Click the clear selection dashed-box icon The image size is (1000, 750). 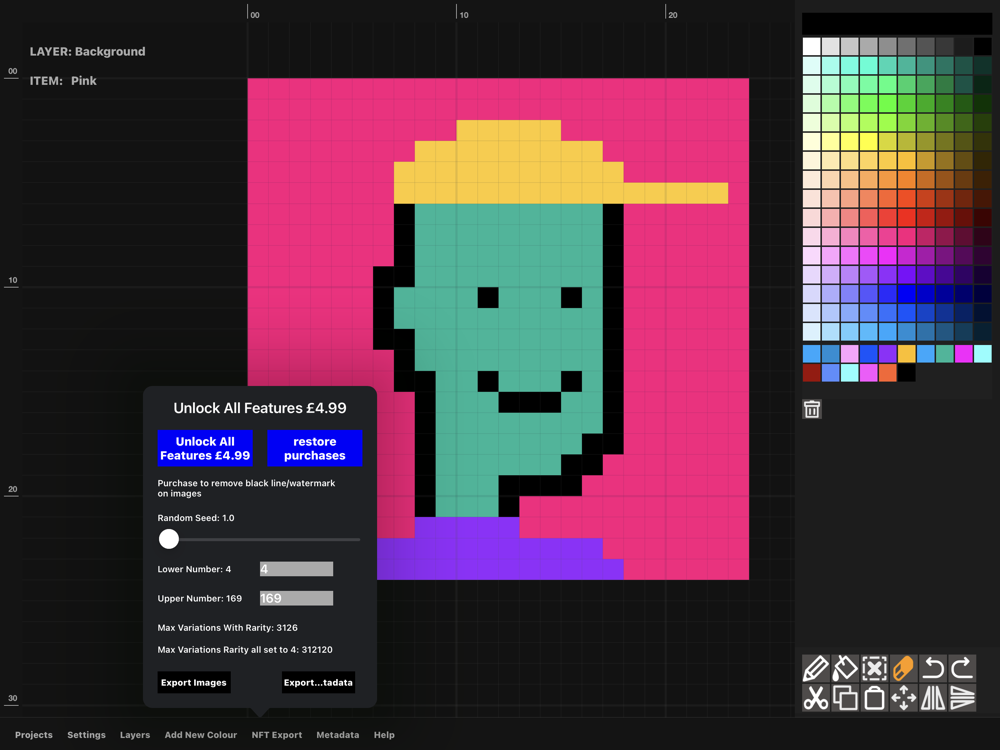click(874, 668)
